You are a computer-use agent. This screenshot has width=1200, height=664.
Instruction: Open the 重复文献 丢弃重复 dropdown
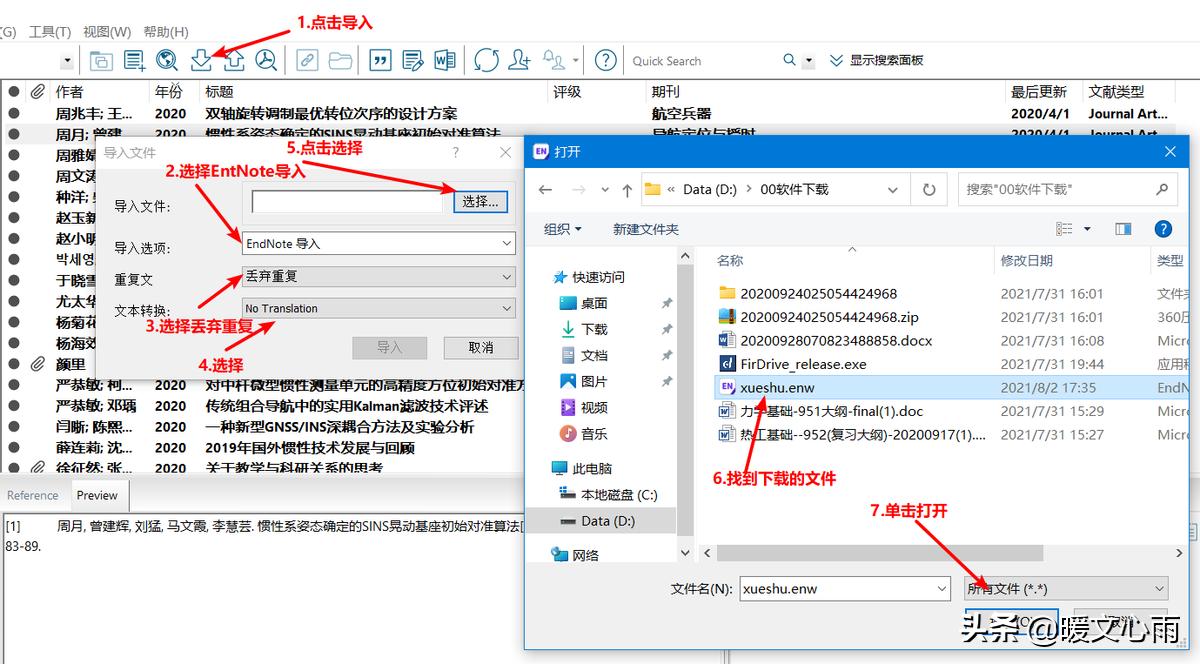tap(378, 275)
